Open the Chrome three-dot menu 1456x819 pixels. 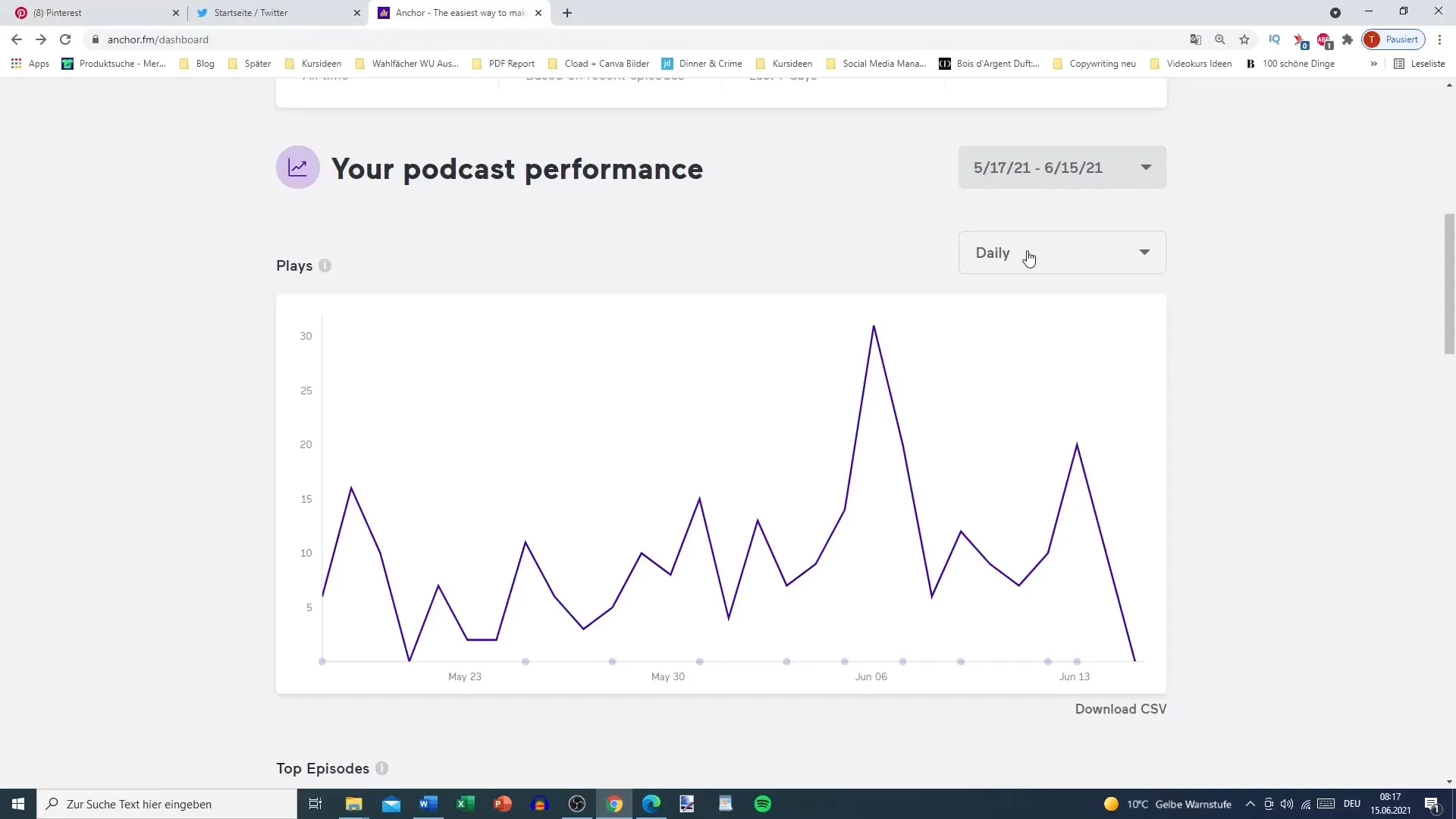[1440, 39]
